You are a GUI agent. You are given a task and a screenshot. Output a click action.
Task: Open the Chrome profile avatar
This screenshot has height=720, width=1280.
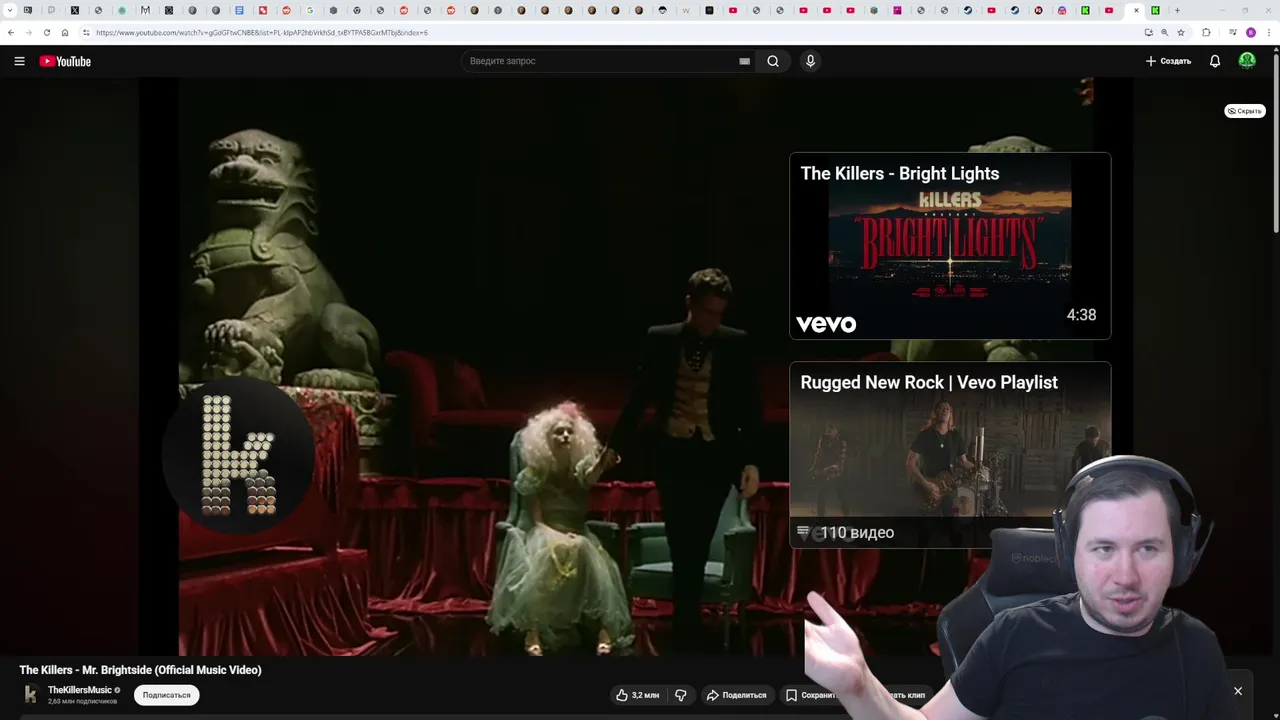[x=1251, y=32]
